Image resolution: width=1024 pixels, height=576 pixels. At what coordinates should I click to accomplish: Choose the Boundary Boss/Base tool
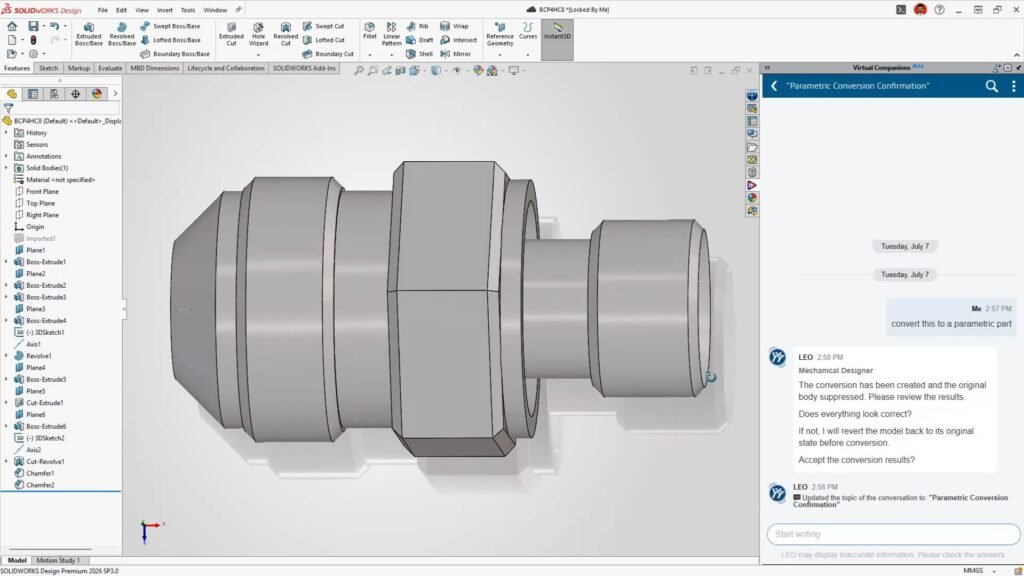point(175,54)
